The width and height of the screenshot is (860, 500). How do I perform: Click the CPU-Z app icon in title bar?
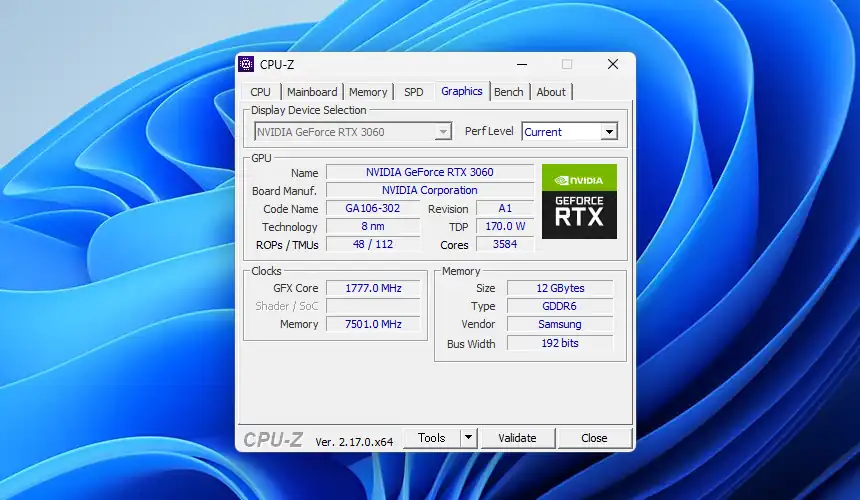tap(246, 64)
